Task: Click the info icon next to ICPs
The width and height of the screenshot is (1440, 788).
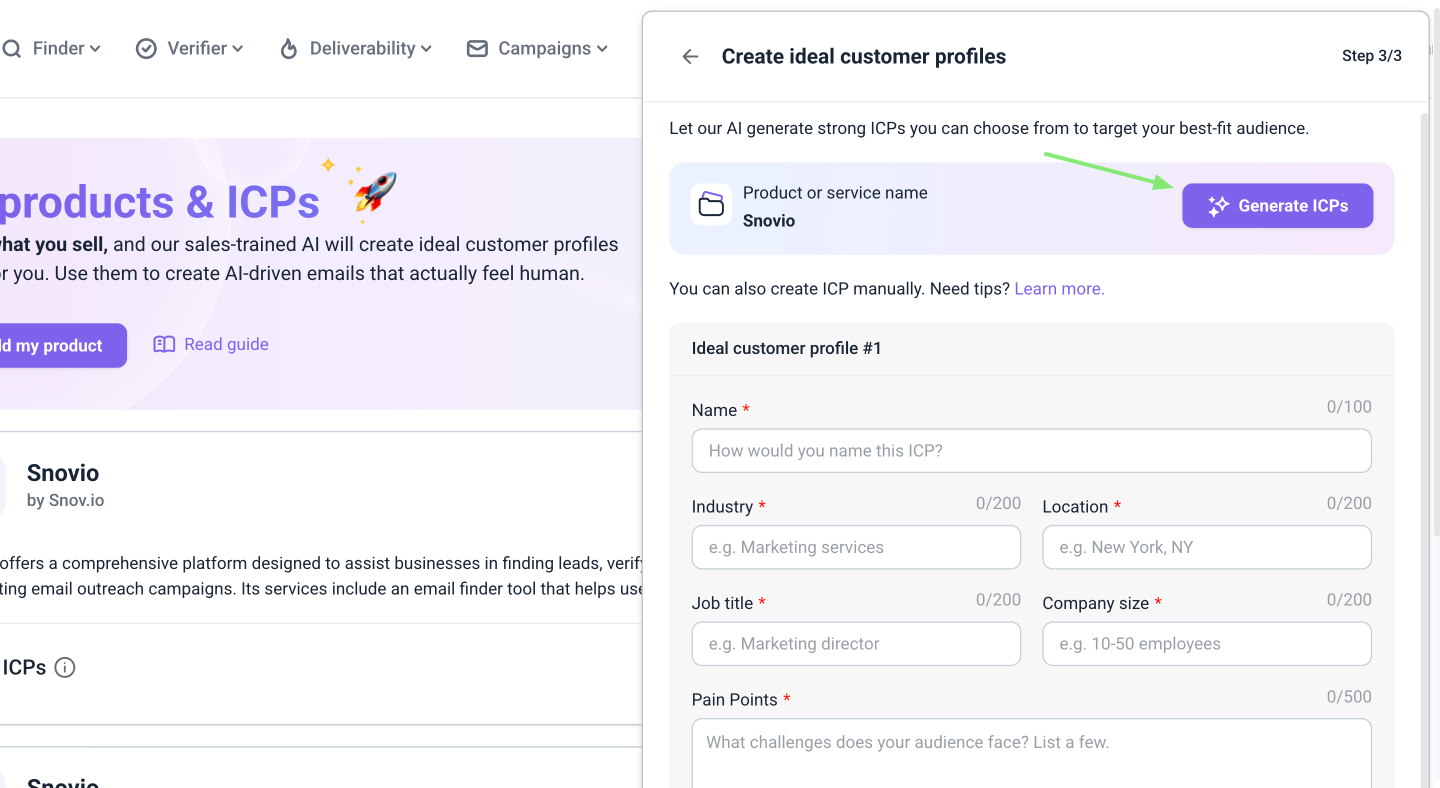Action: pyautogui.click(x=65, y=668)
